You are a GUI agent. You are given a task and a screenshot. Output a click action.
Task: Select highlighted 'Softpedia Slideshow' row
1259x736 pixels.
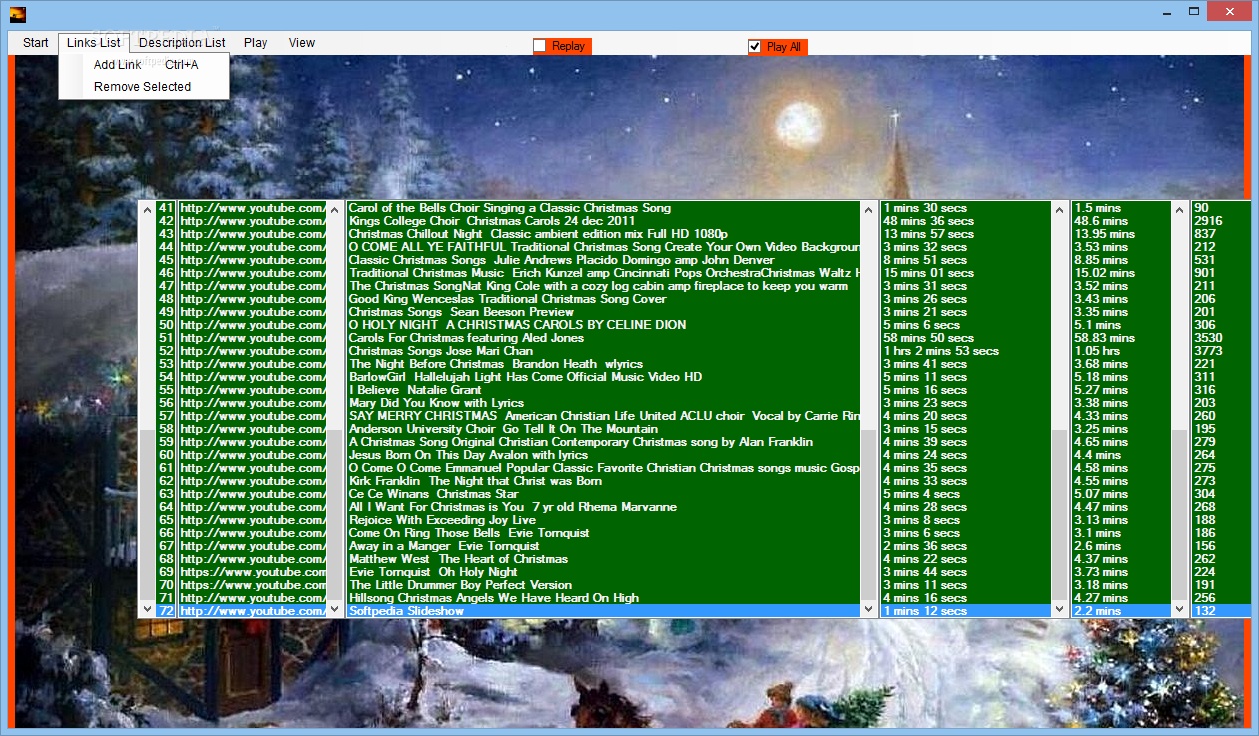(603, 611)
